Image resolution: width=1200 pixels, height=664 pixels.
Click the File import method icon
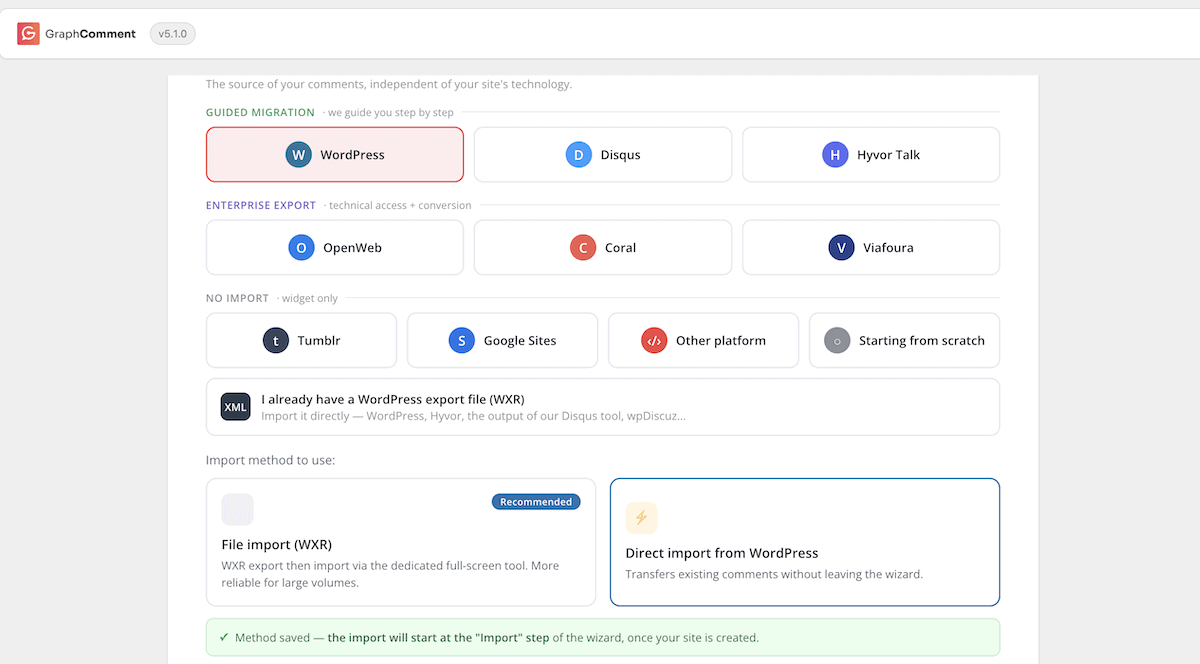tap(237, 509)
